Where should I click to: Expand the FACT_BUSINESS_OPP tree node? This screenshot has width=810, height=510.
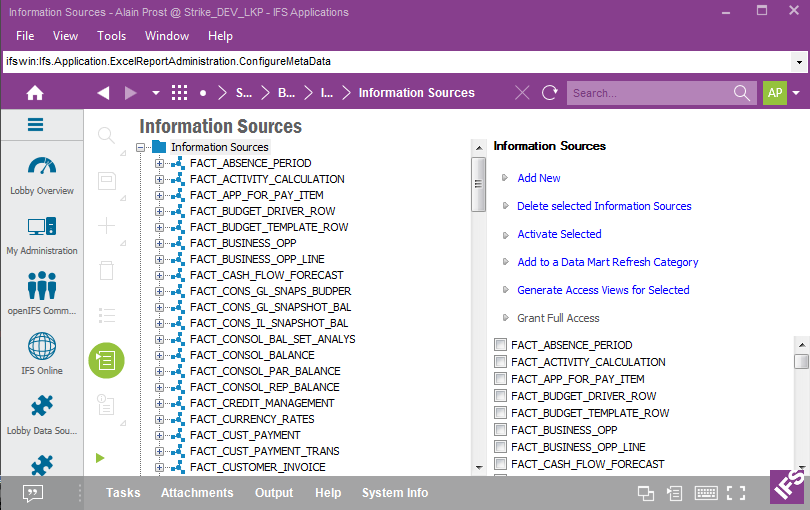coord(160,243)
